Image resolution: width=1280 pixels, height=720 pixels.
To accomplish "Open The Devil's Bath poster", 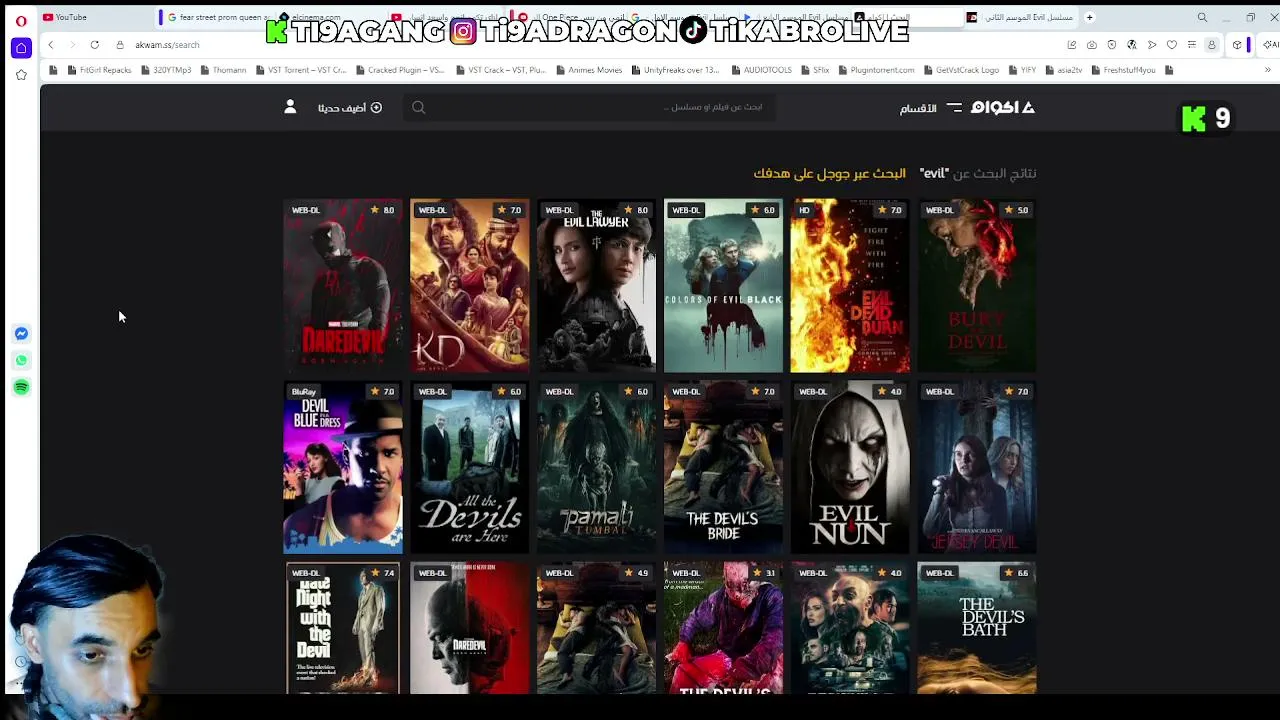I will point(977,628).
